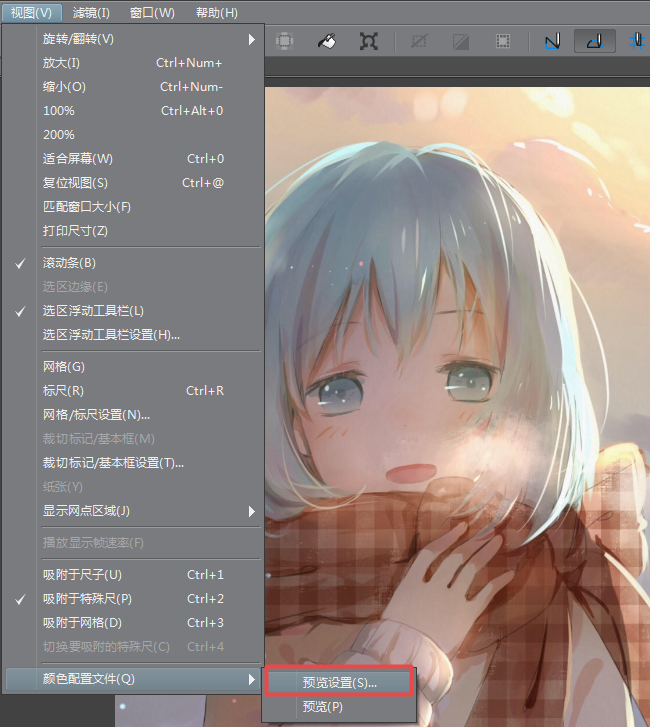Click the Ctrl+R shortcut text
Image resolution: width=650 pixels, height=727 pixels.
(205, 391)
